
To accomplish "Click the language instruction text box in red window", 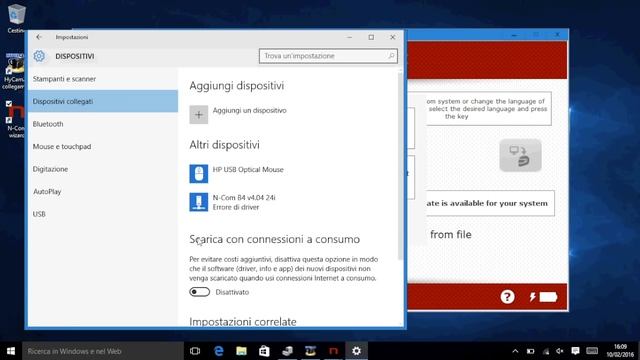I will (x=488, y=109).
